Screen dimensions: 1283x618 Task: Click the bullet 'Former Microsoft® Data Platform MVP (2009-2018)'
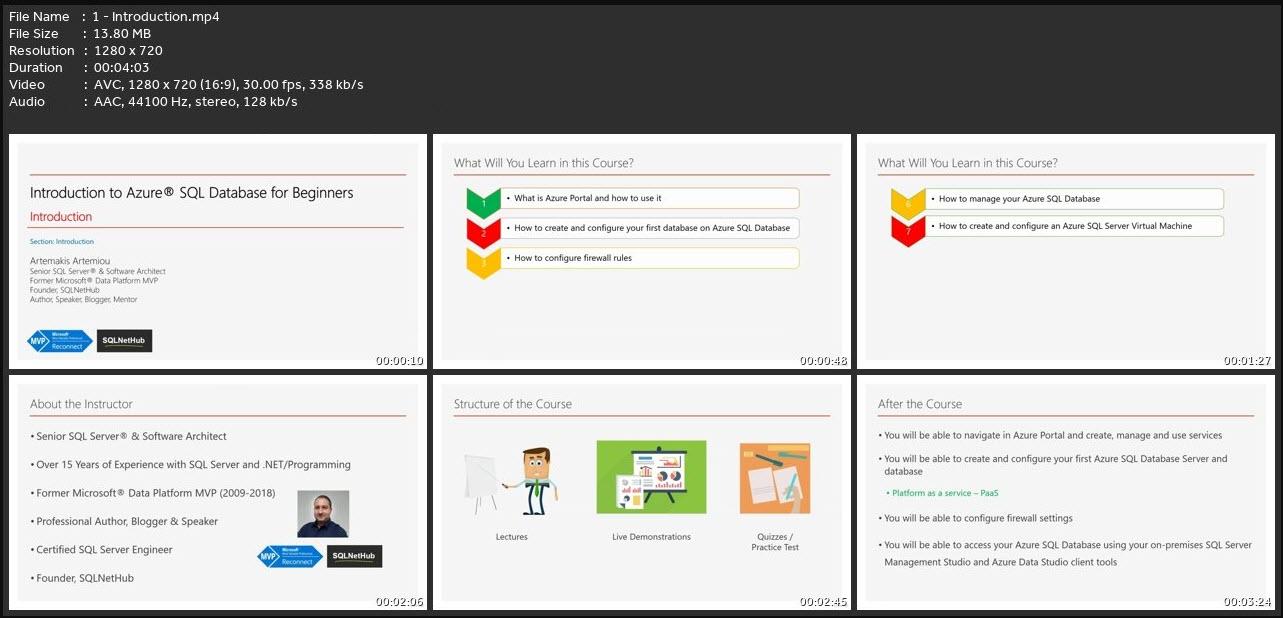coord(152,493)
